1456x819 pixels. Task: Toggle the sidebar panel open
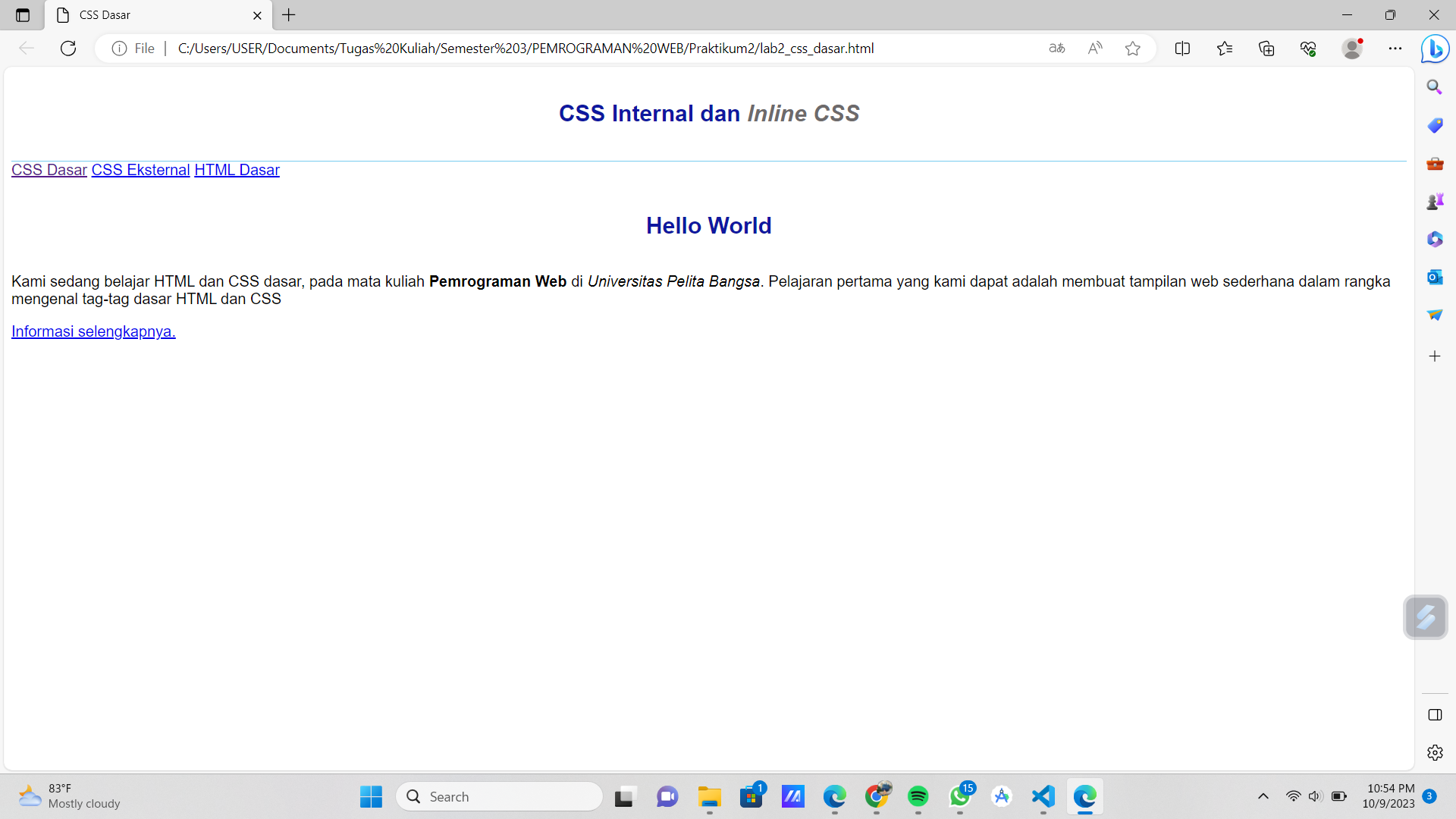point(1435,714)
